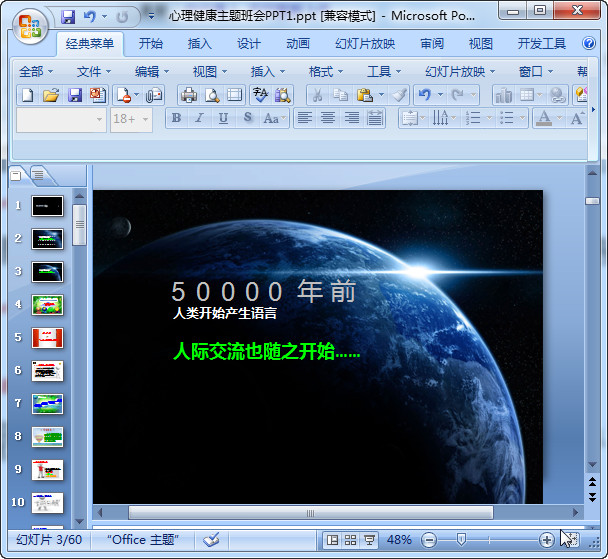Click the Insert Chart icon
This screenshot has width=608, height=559.
click(x=504, y=95)
